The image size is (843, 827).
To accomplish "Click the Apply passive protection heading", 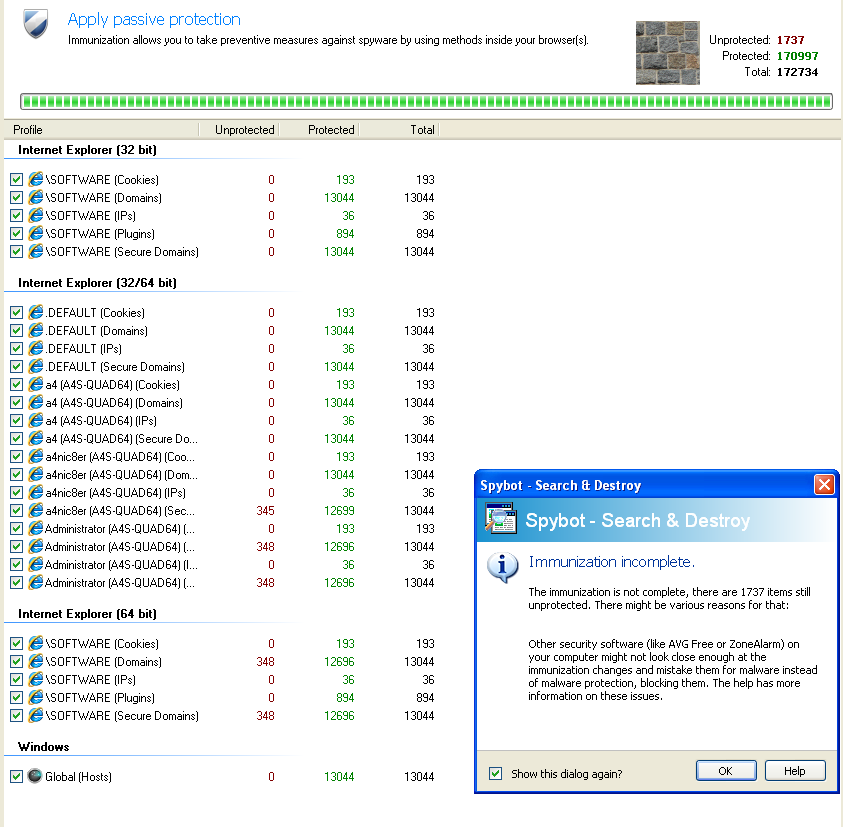I will tap(154, 19).
